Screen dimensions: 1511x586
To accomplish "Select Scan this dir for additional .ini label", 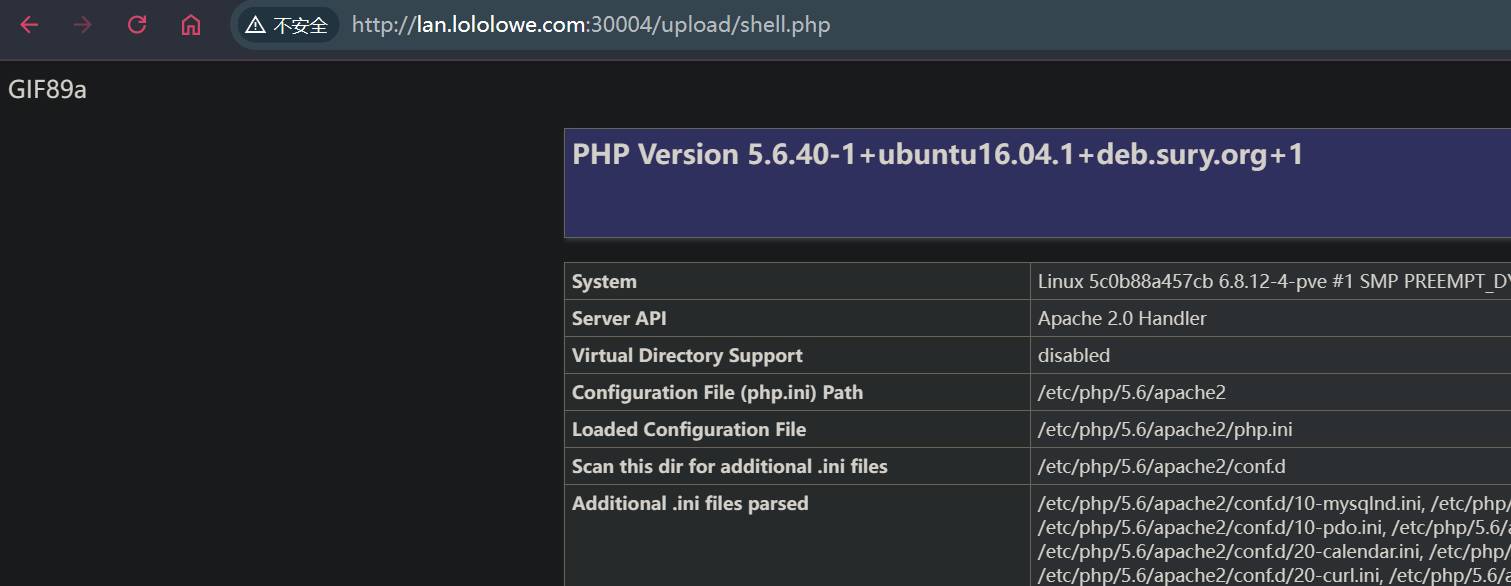I will [x=729, y=467].
